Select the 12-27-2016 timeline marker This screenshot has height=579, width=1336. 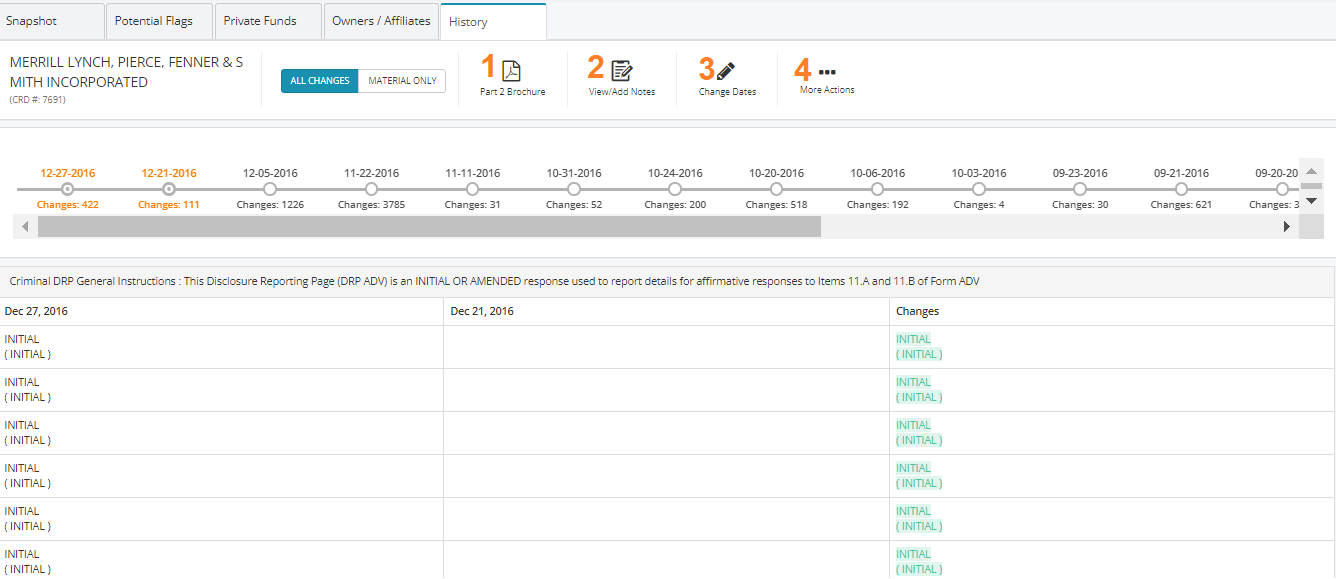[x=68, y=189]
